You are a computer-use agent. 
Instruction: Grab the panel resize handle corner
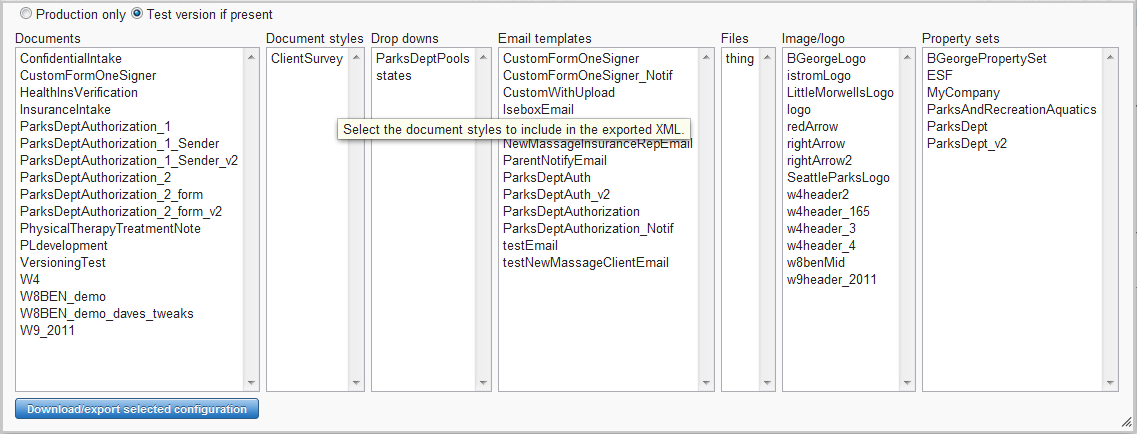1123,422
